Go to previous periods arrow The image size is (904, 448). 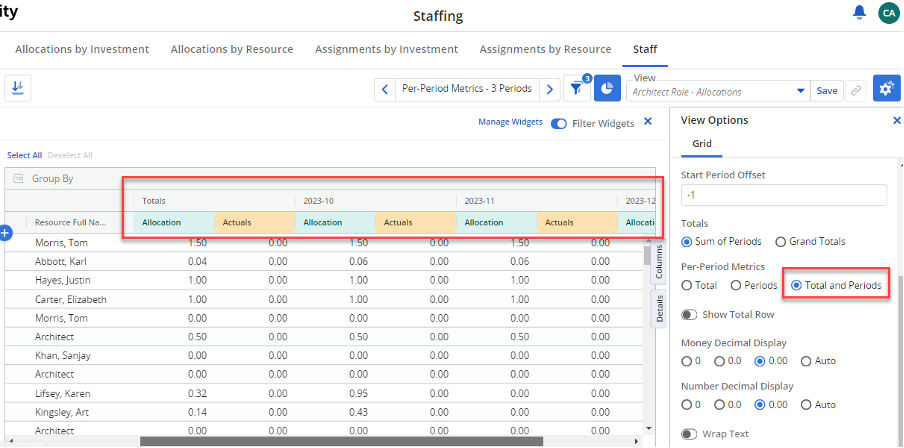(385, 89)
